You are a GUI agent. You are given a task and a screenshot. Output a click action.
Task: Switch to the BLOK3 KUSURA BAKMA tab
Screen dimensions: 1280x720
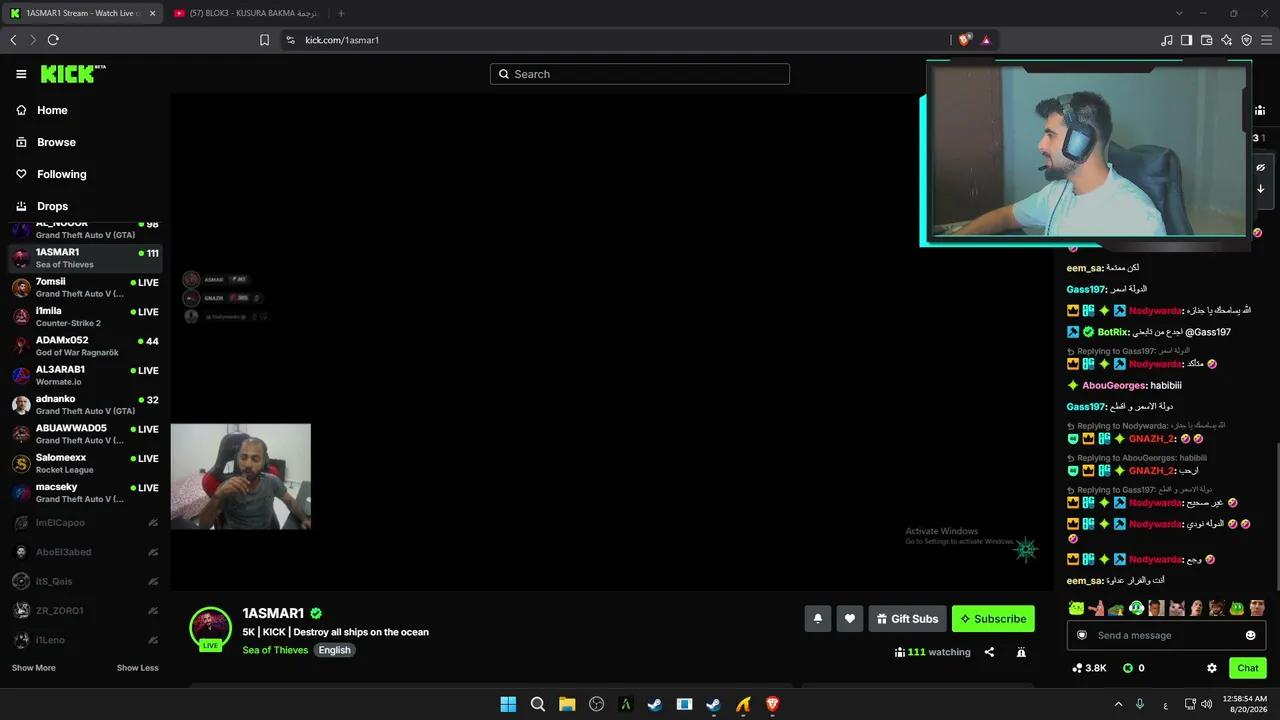(x=246, y=13)
